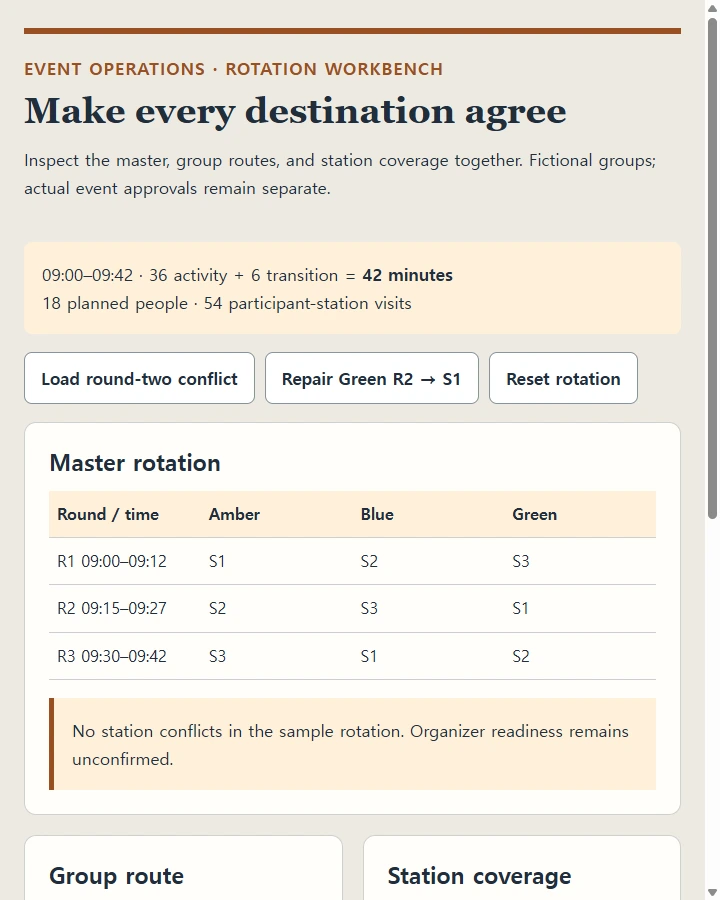
Task: Click the 42 minutes total text
Action: click(408, 275)
